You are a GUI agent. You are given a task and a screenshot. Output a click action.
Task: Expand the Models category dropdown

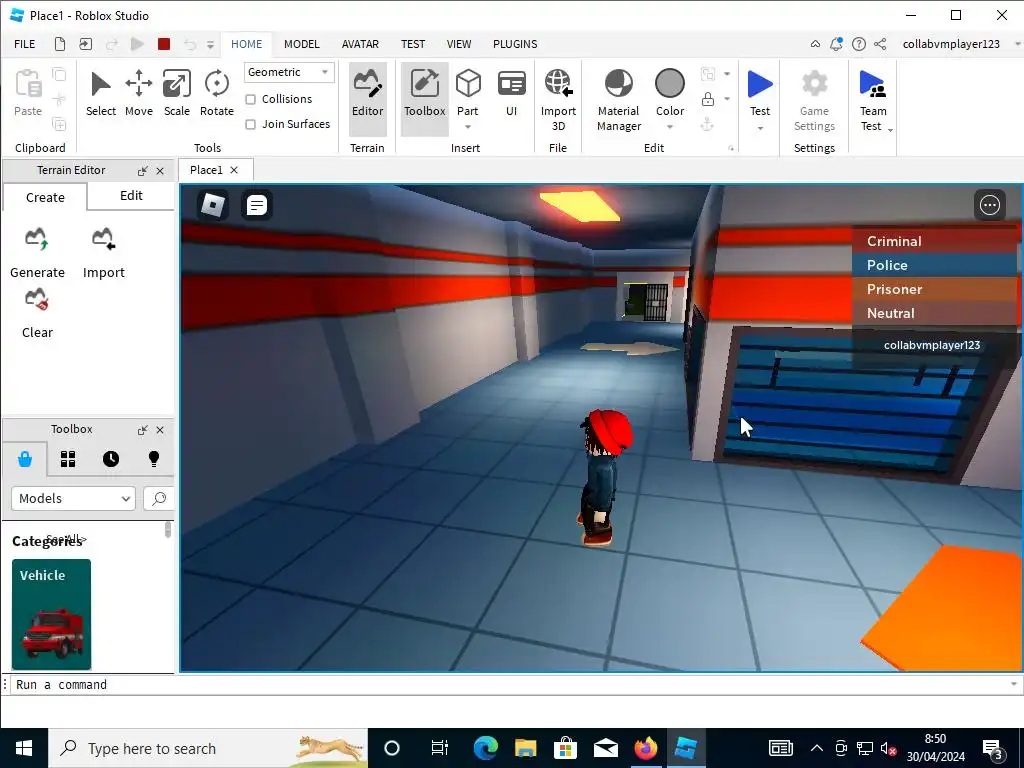click(73, 498)
